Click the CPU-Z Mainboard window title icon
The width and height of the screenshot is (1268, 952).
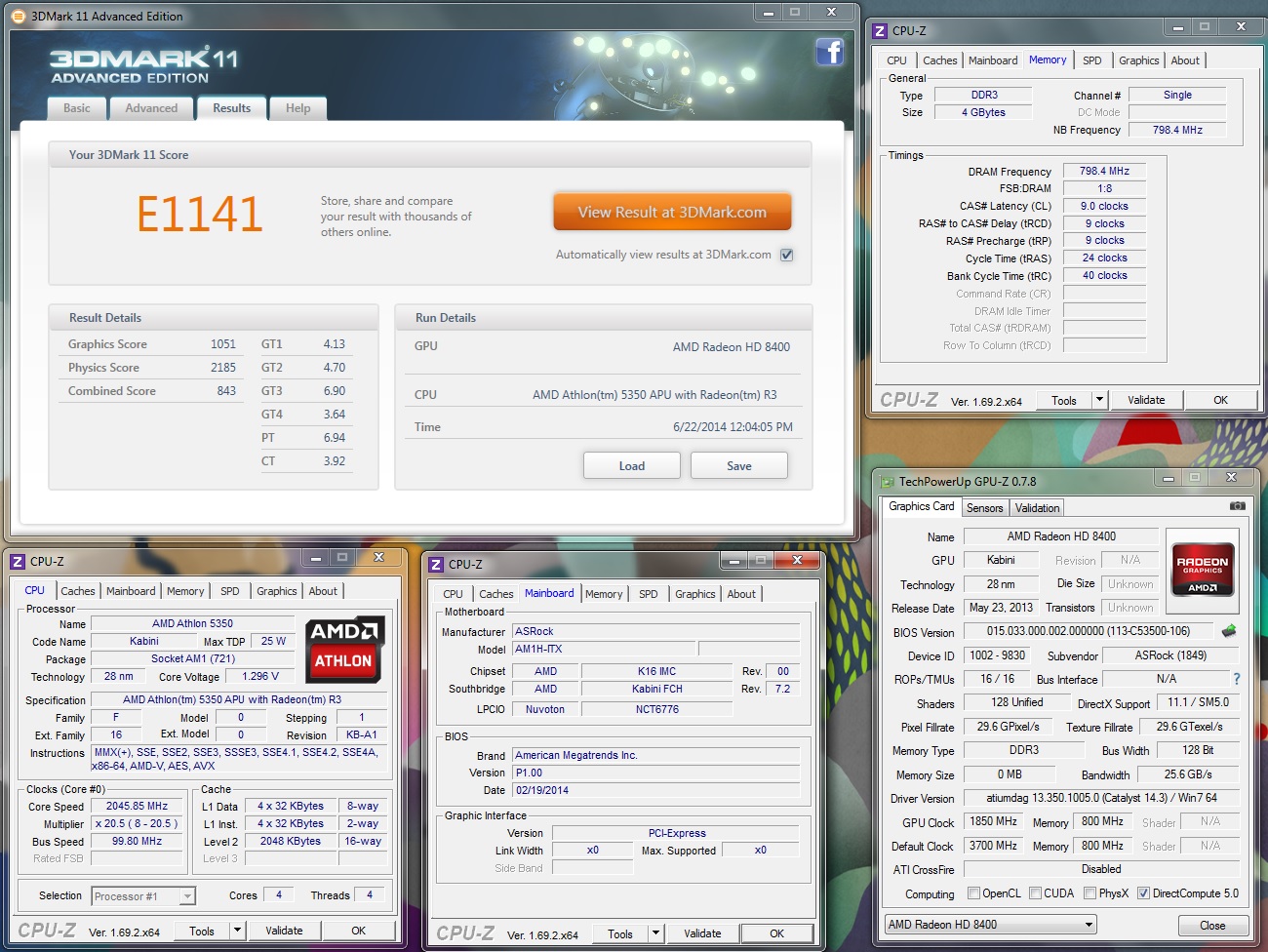(437, 564)
